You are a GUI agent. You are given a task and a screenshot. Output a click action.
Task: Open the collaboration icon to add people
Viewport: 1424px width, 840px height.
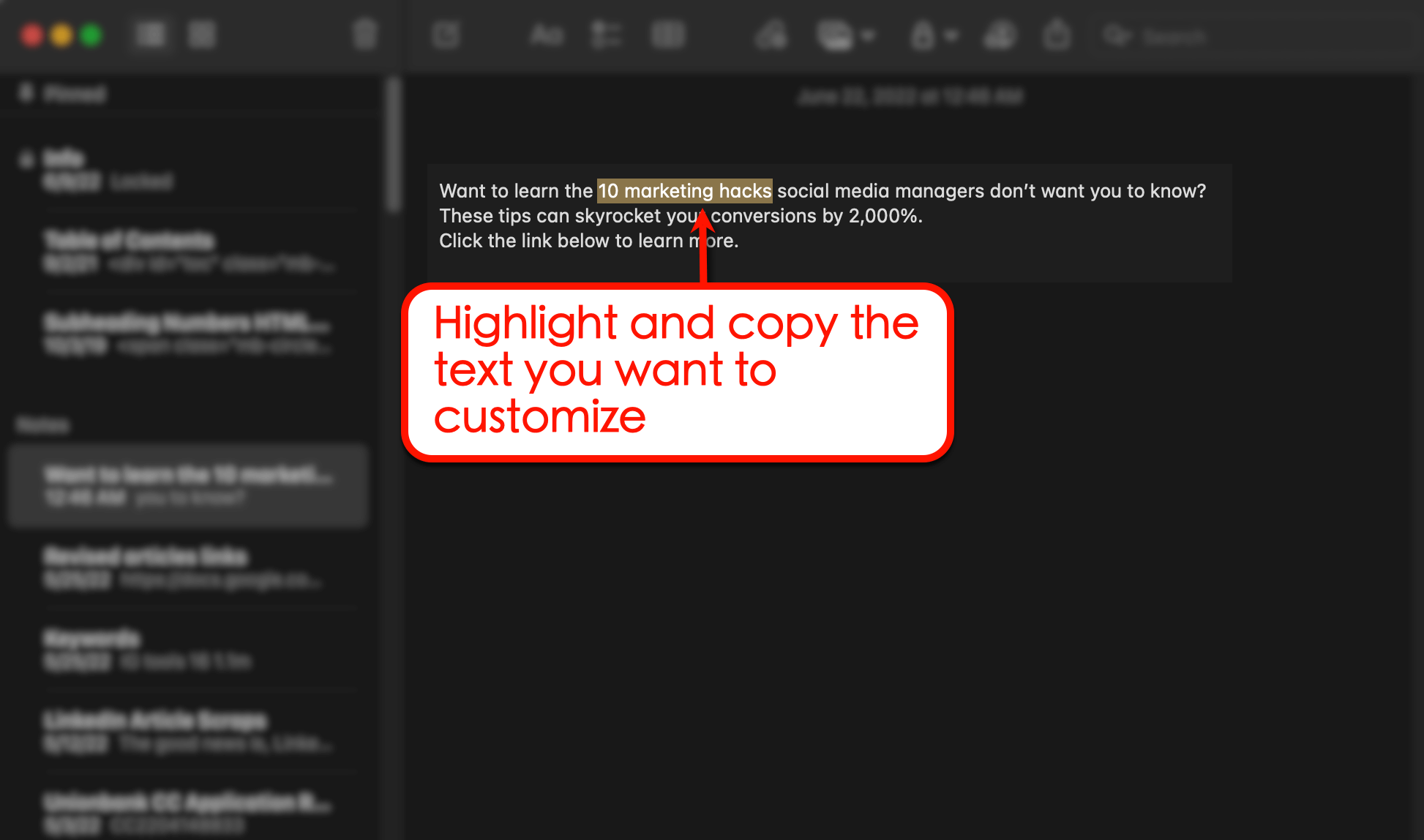point(1000,34)
